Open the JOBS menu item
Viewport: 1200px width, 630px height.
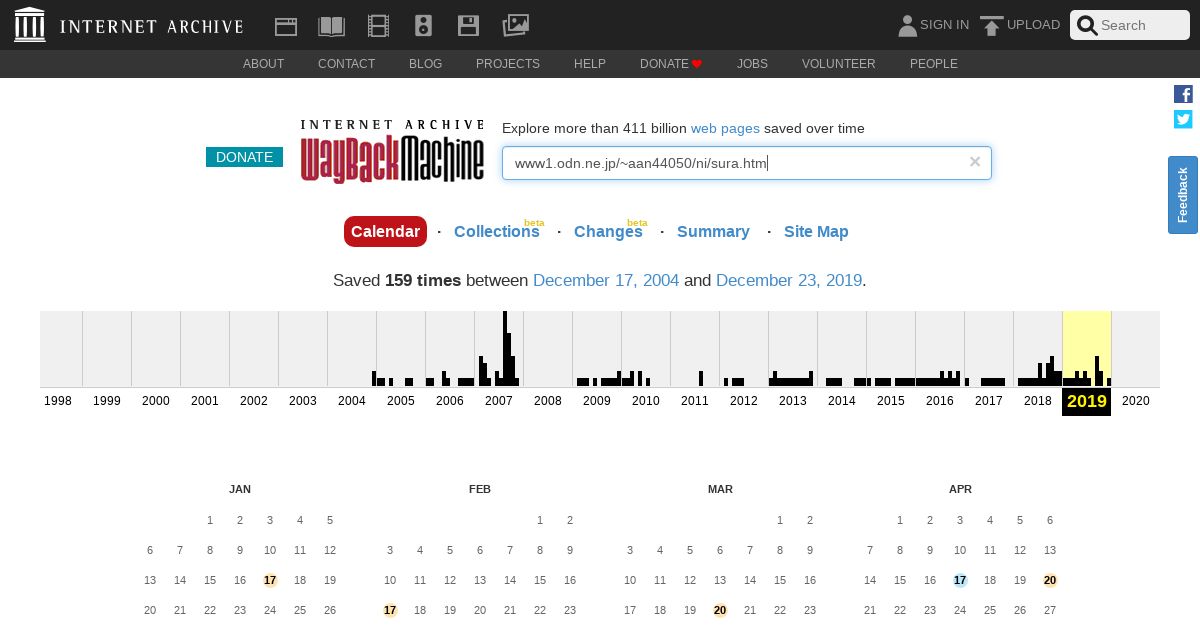pos(752,64)
